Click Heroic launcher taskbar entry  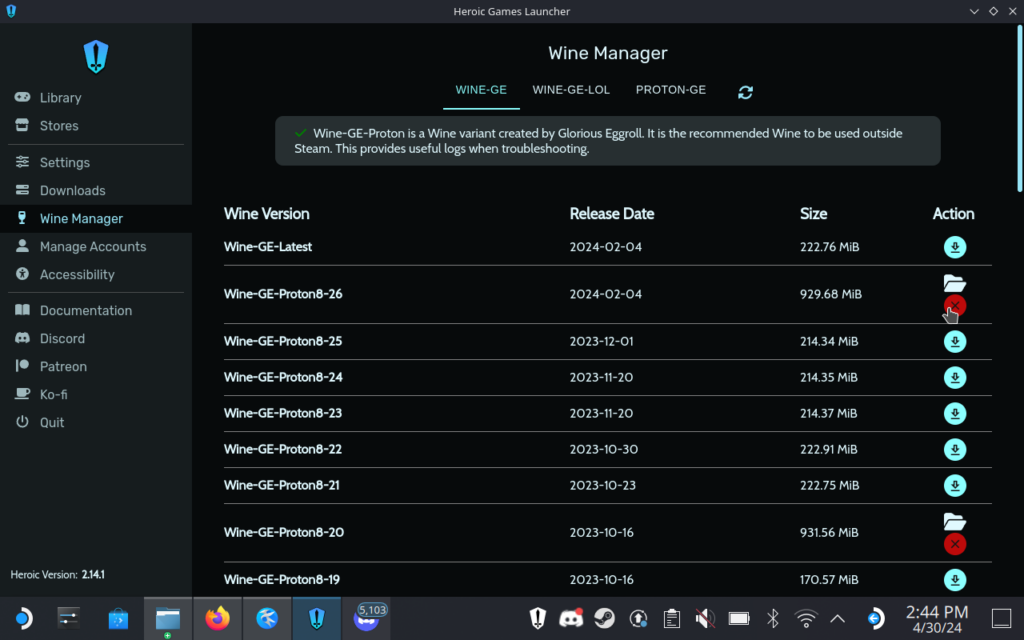coord(317,618)
